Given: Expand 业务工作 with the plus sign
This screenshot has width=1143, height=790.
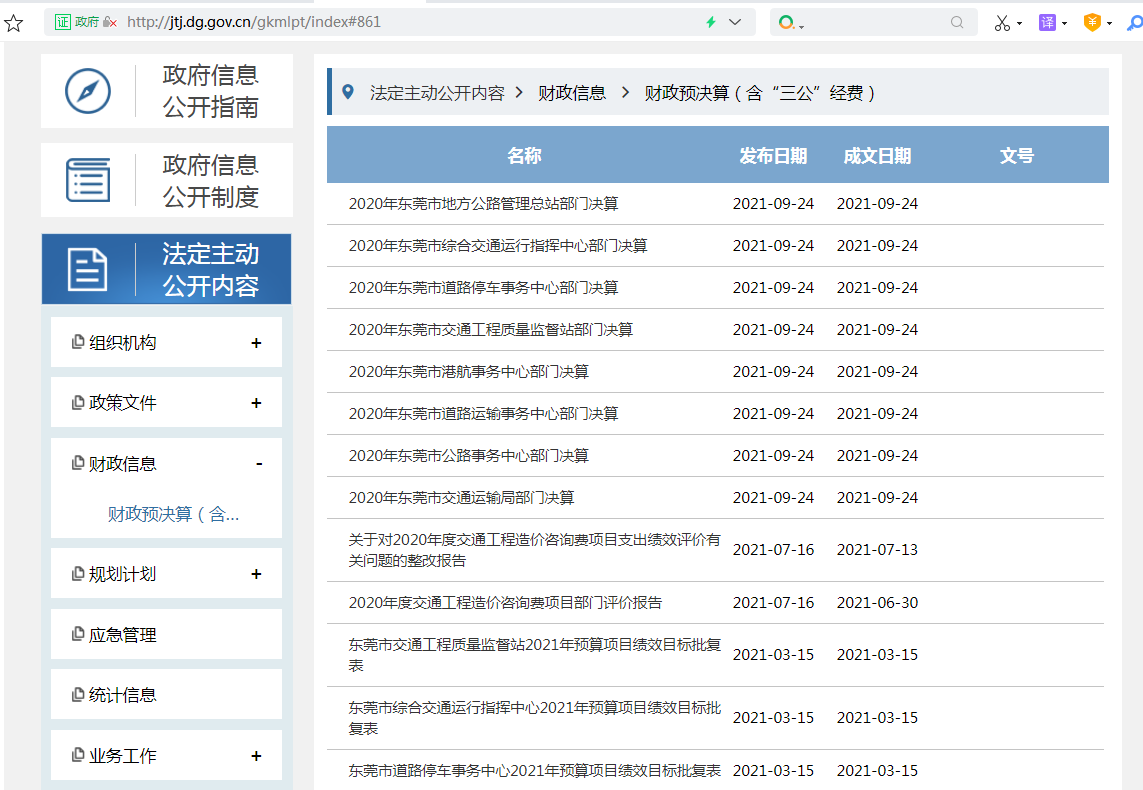Looking at the screenshot, I should click(x=256, y=756).
